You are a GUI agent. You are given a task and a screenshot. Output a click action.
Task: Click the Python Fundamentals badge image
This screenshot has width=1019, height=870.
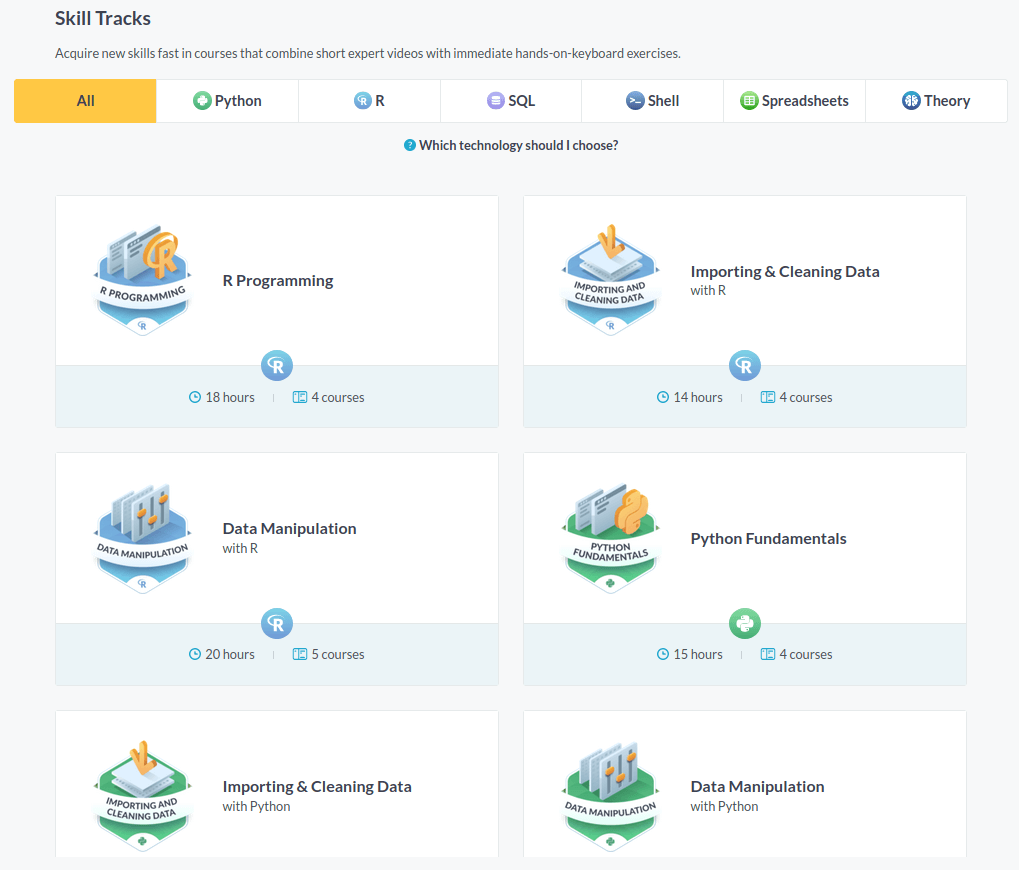click(x=611, y=538)
